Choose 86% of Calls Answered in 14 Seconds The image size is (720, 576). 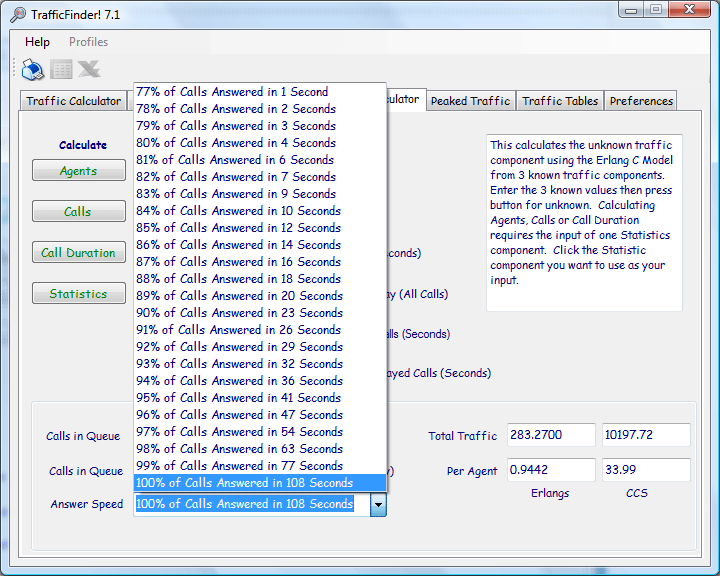(x=260, y=245)
